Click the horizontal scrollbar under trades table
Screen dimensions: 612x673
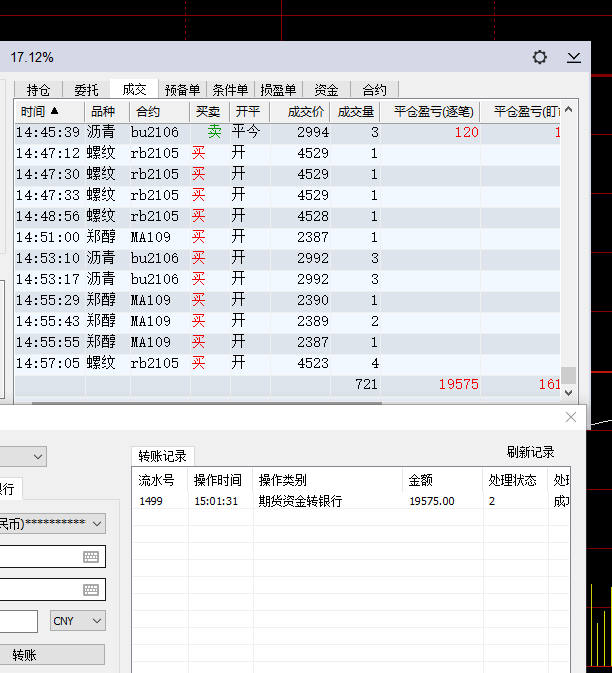coord(207,403)
